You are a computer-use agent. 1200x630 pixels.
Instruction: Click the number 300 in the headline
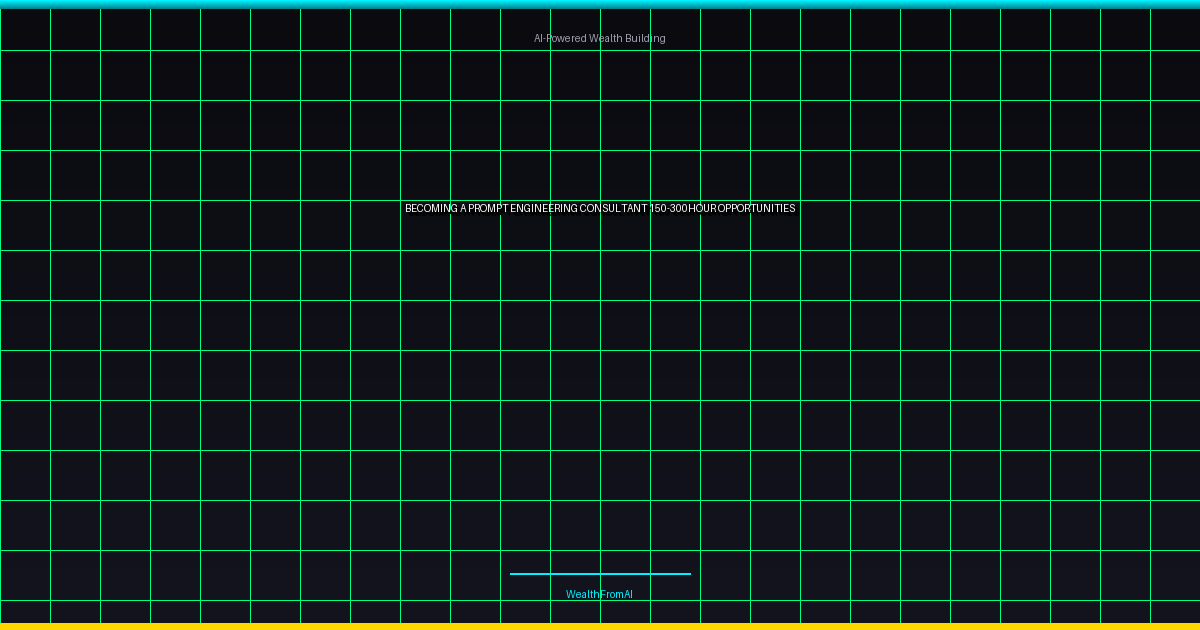(678, 209)
